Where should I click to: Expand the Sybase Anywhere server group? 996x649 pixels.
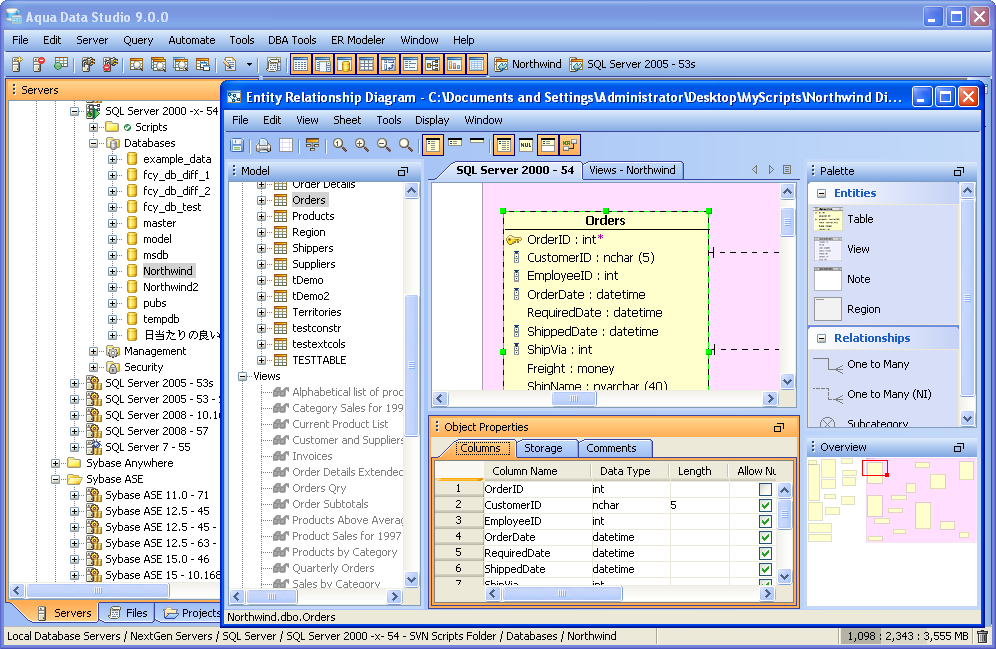point(58,463)
